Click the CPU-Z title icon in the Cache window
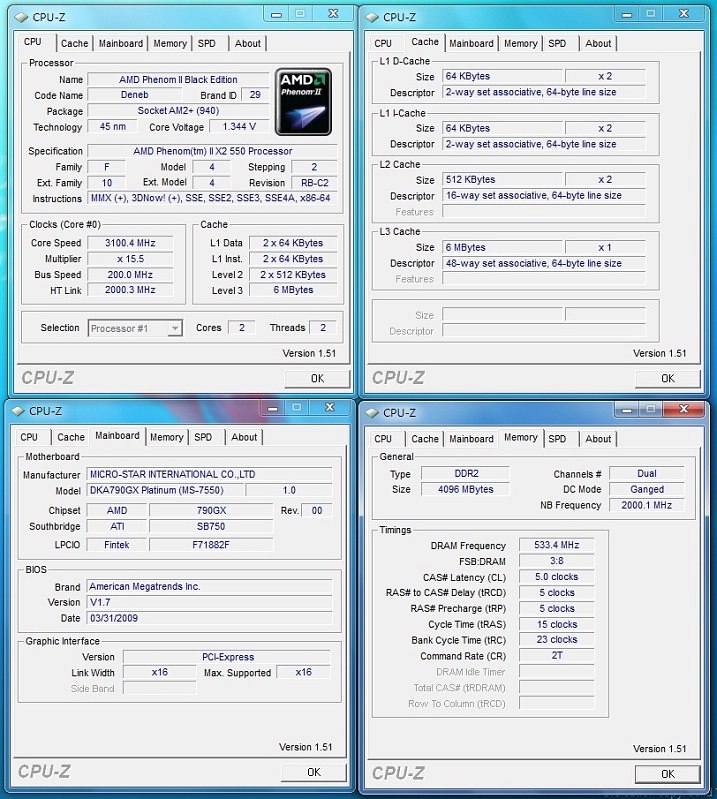The height and width of the screenshot is (799, 717). click(372, 17)
